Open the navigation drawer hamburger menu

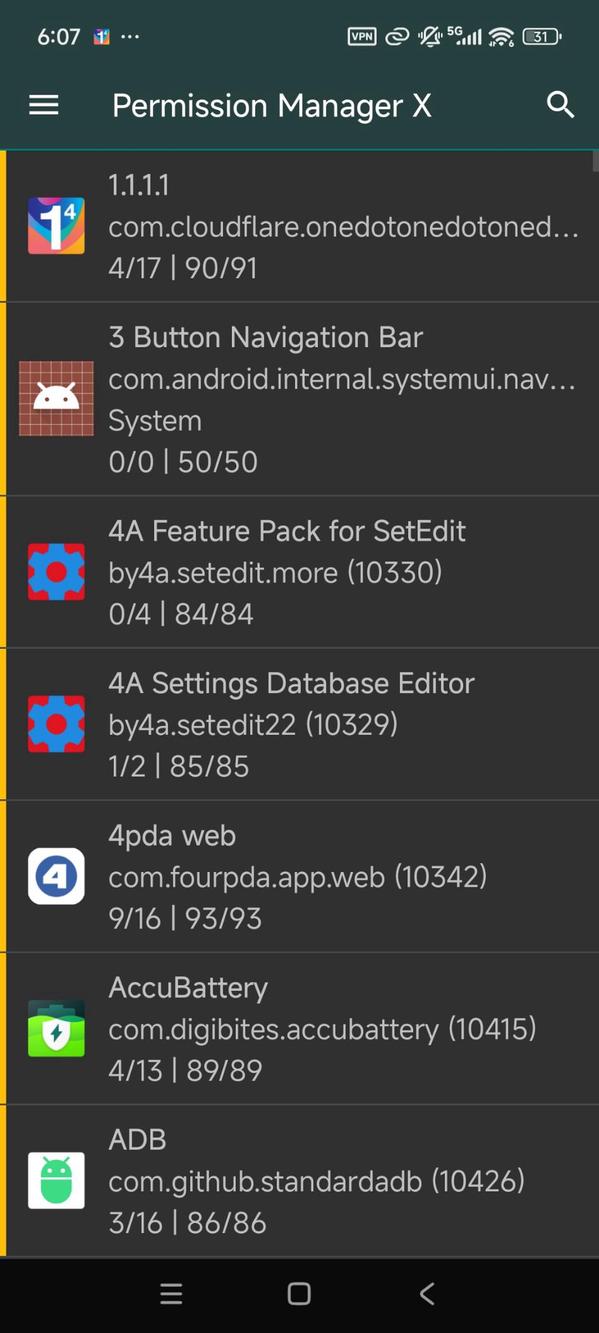pyautogui.click(x=44, y=105)
